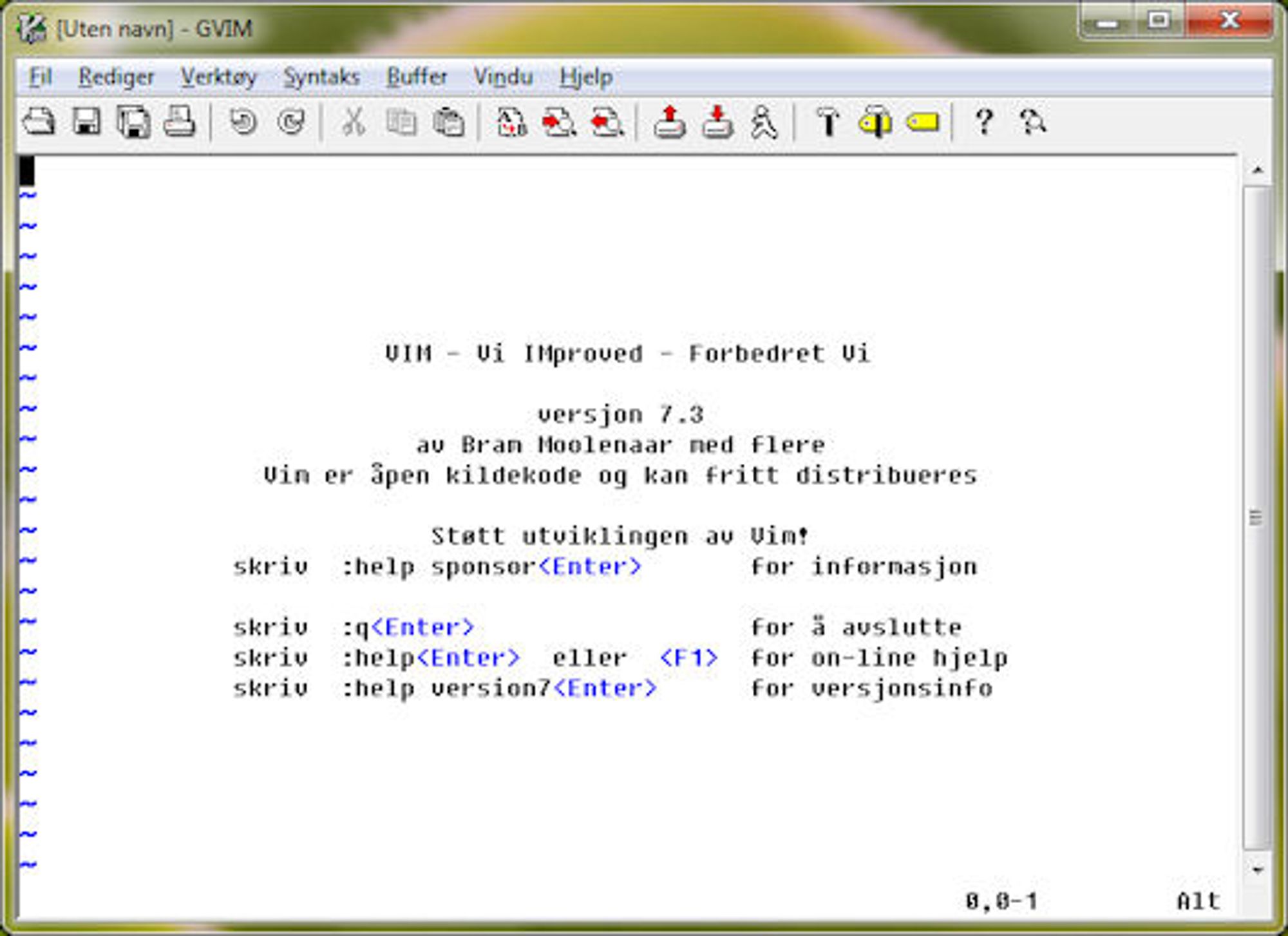Open the Fil menu
The height and width of the screenshot is (936, 1288).
click(x=40, y=77)
